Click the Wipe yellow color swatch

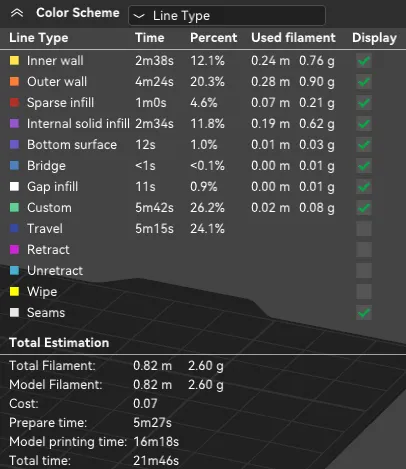14,292
